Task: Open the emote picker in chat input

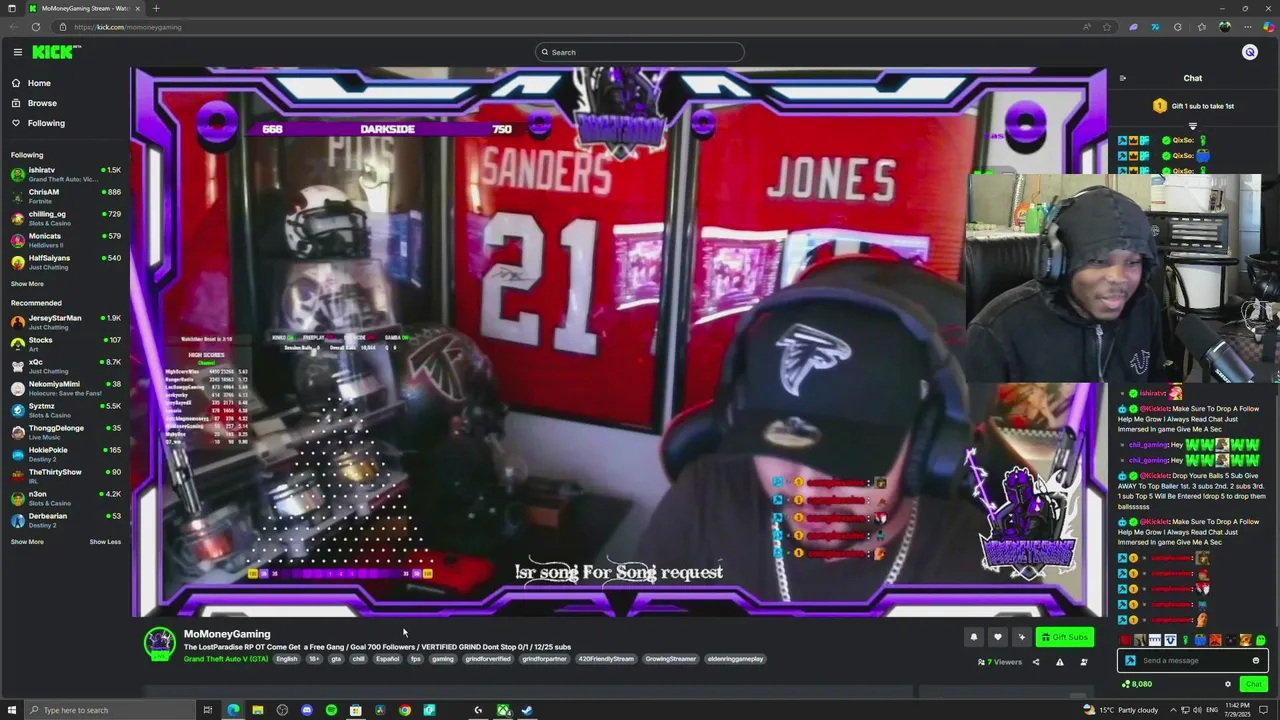Action: pyautogui.click(x=1256, y=660)
